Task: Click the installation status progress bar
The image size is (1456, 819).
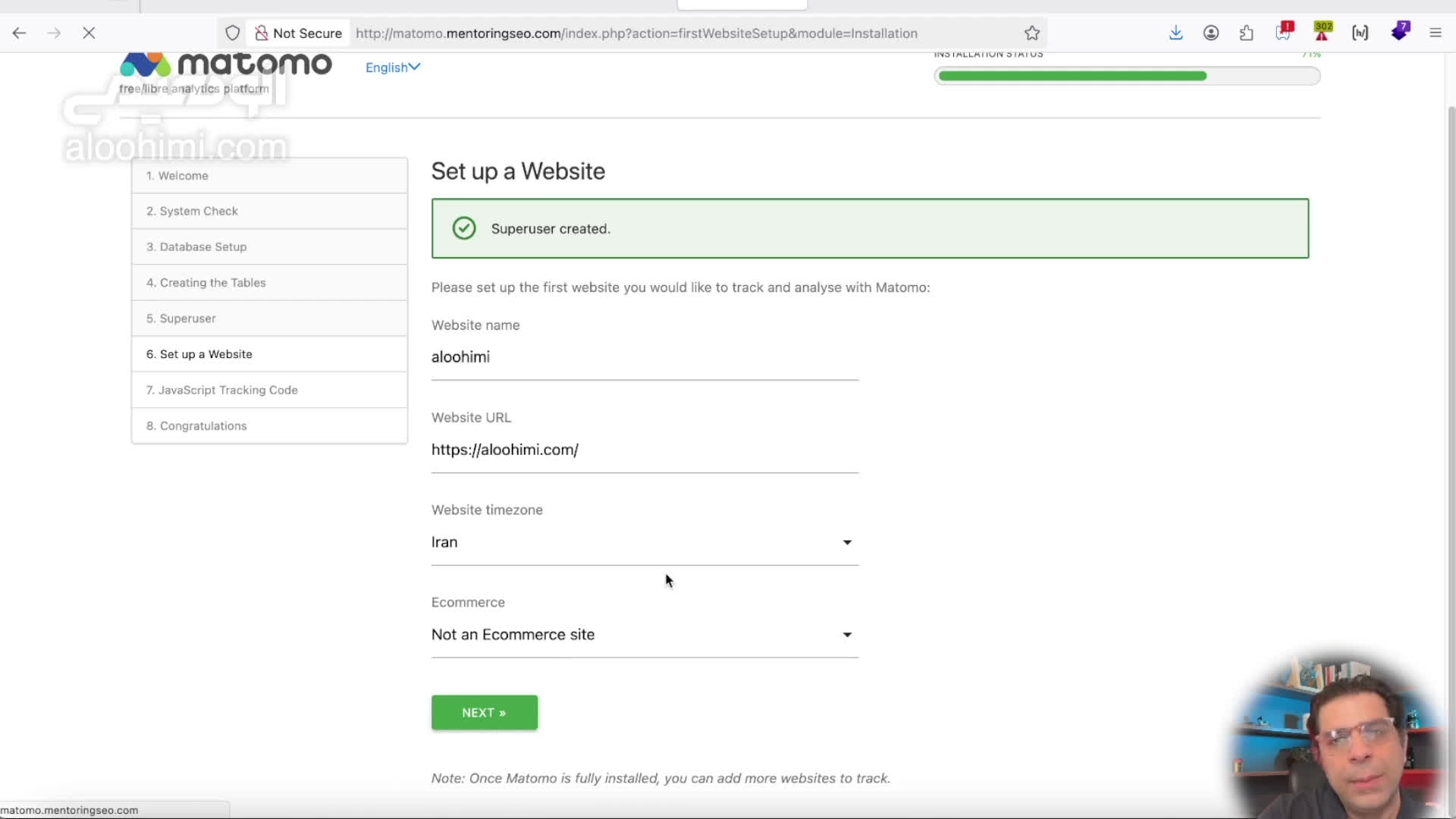Action: click(1127, 76)
